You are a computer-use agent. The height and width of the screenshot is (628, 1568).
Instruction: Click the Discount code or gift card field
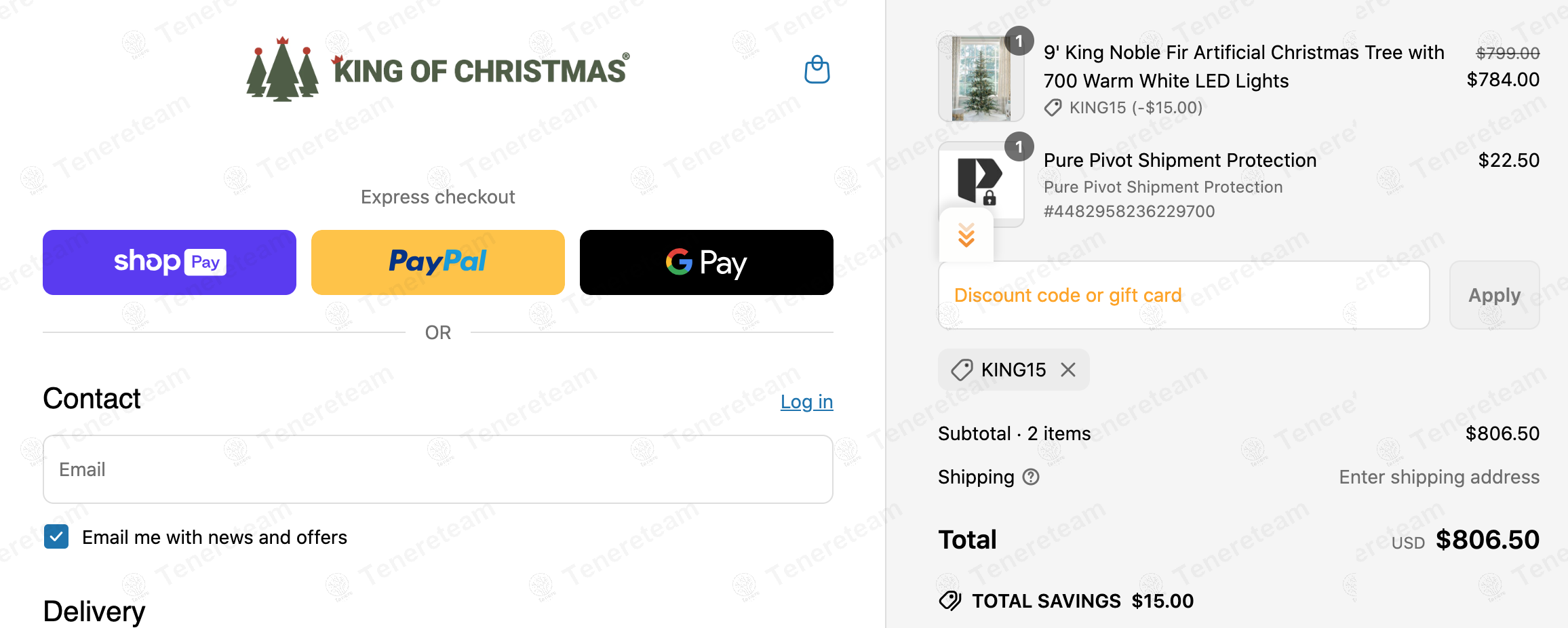[x=1183, y=296]
